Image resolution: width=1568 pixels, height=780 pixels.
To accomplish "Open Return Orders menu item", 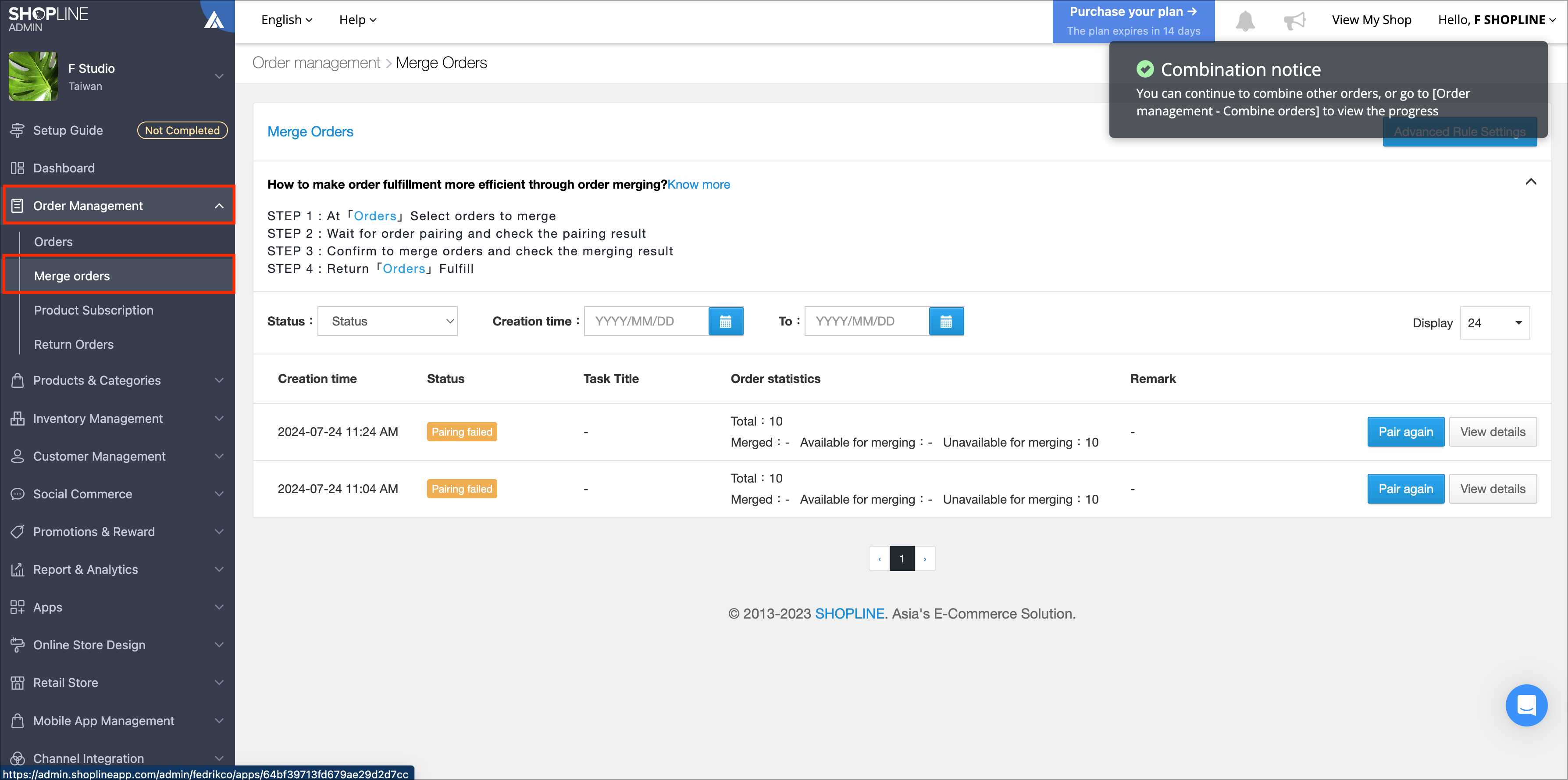I will click(74, 344).
